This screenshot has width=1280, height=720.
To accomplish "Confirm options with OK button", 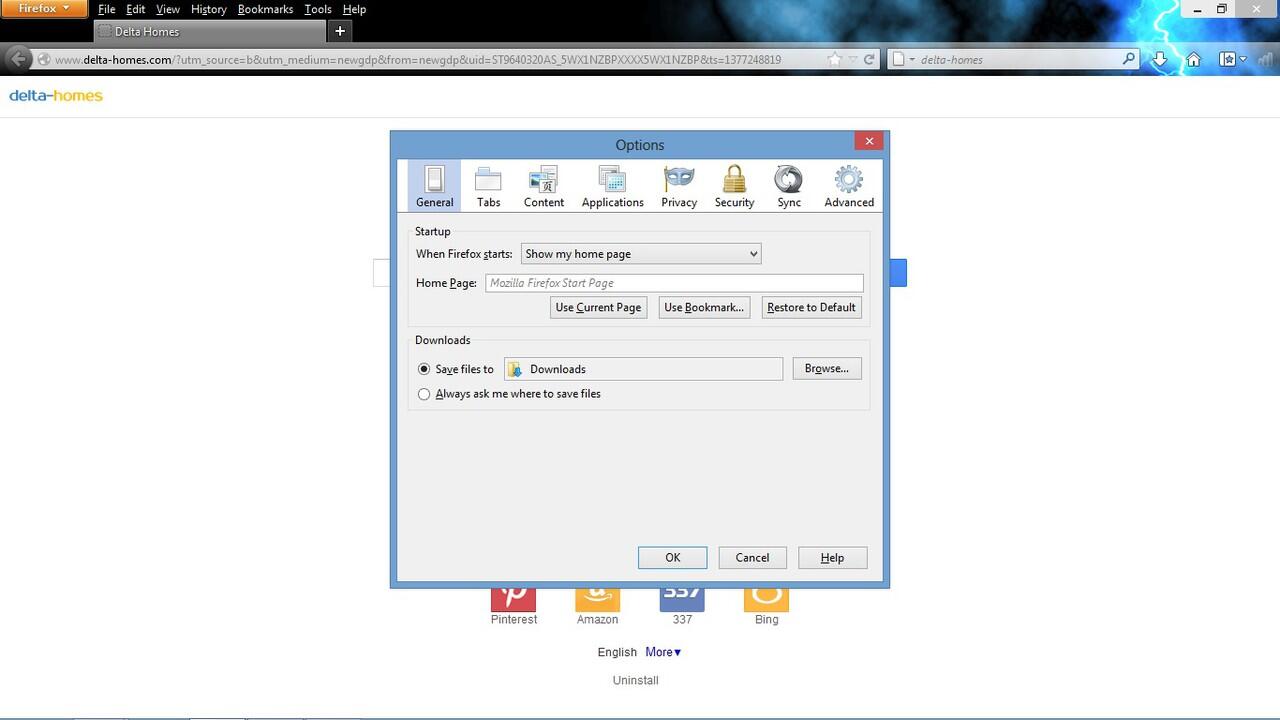I will tap(673, 558).
